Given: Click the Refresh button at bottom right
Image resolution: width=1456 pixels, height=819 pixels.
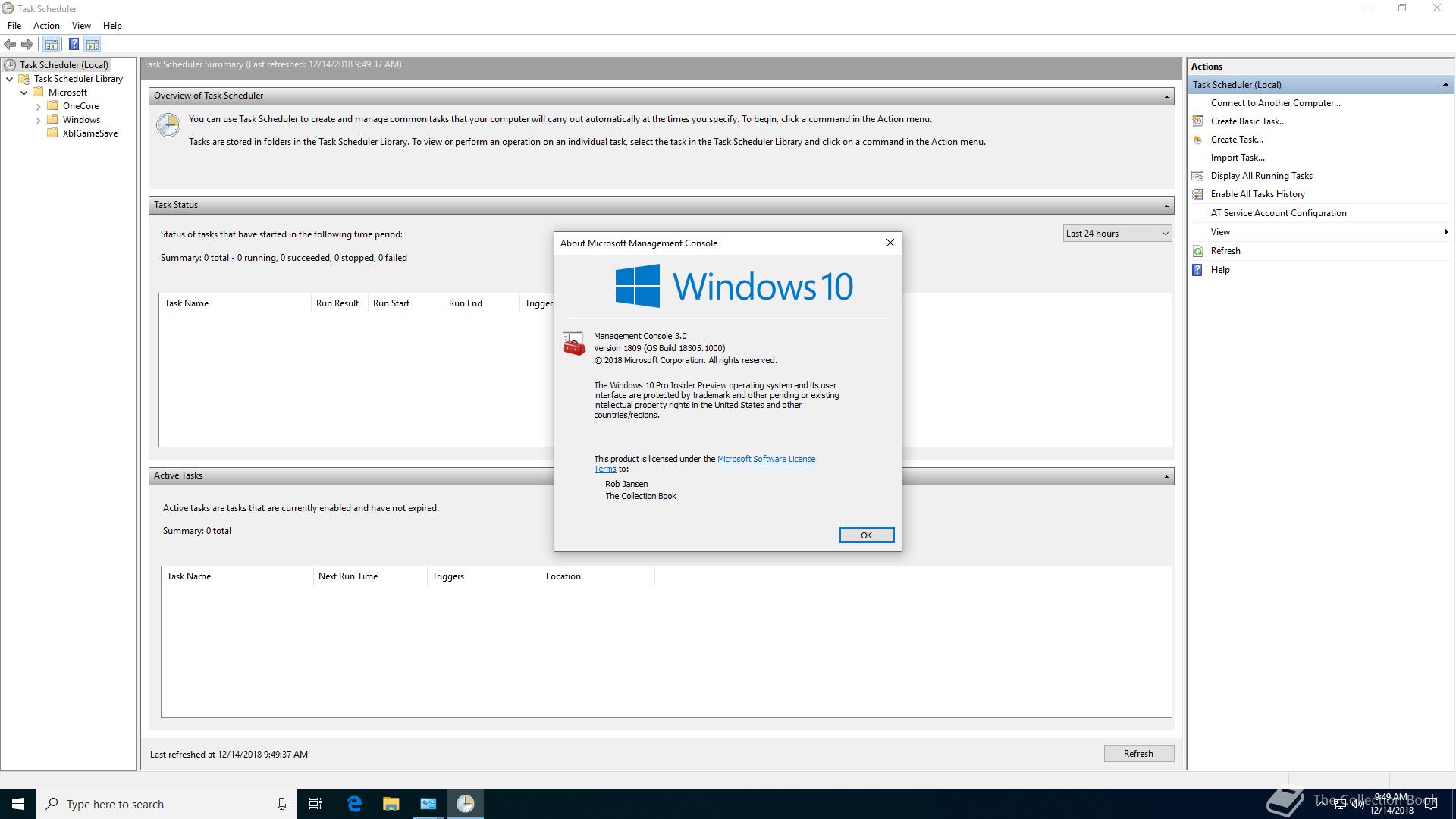Looking at the screenshot, I should tap(1138, 754).
